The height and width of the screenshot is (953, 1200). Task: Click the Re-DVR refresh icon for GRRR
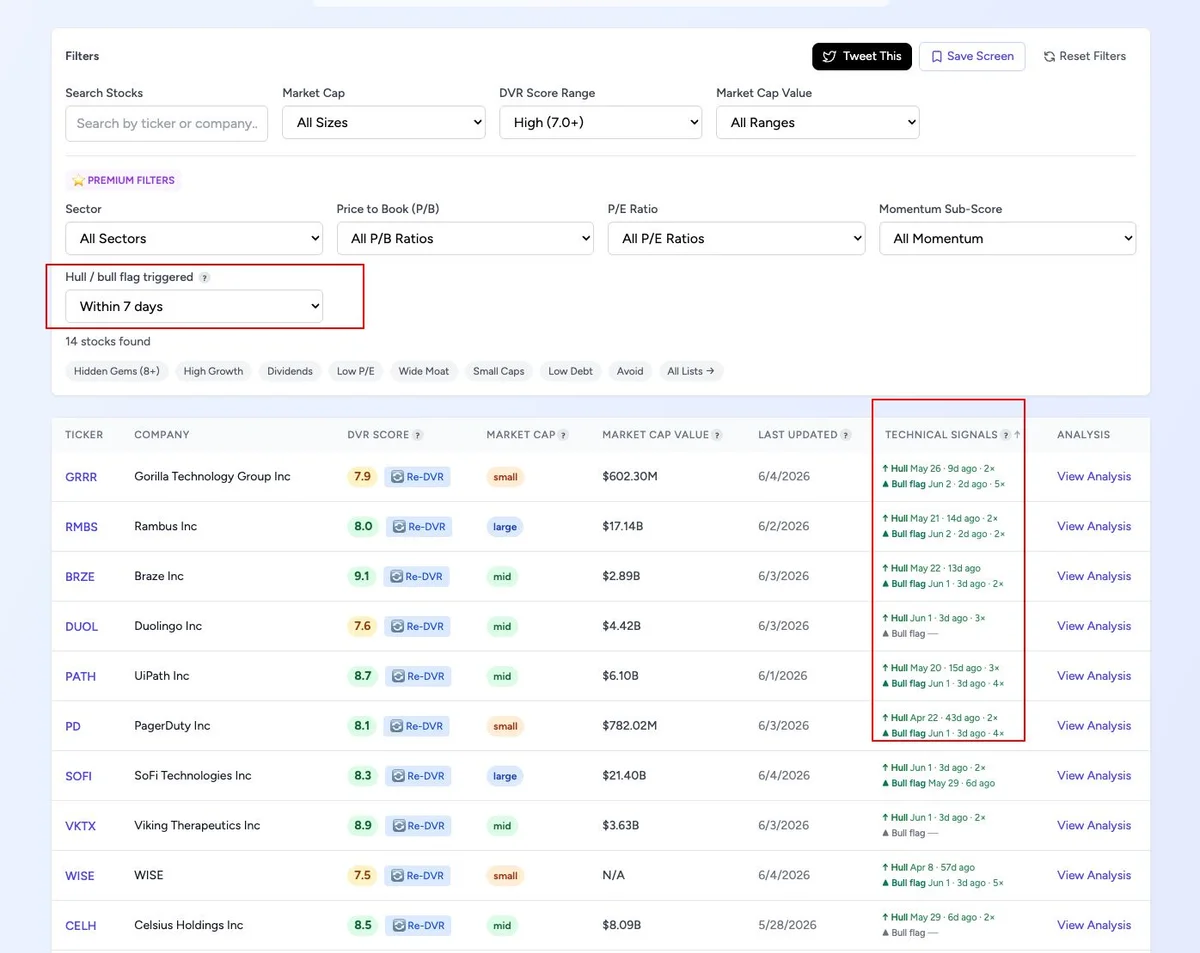[x=396, y=477]
